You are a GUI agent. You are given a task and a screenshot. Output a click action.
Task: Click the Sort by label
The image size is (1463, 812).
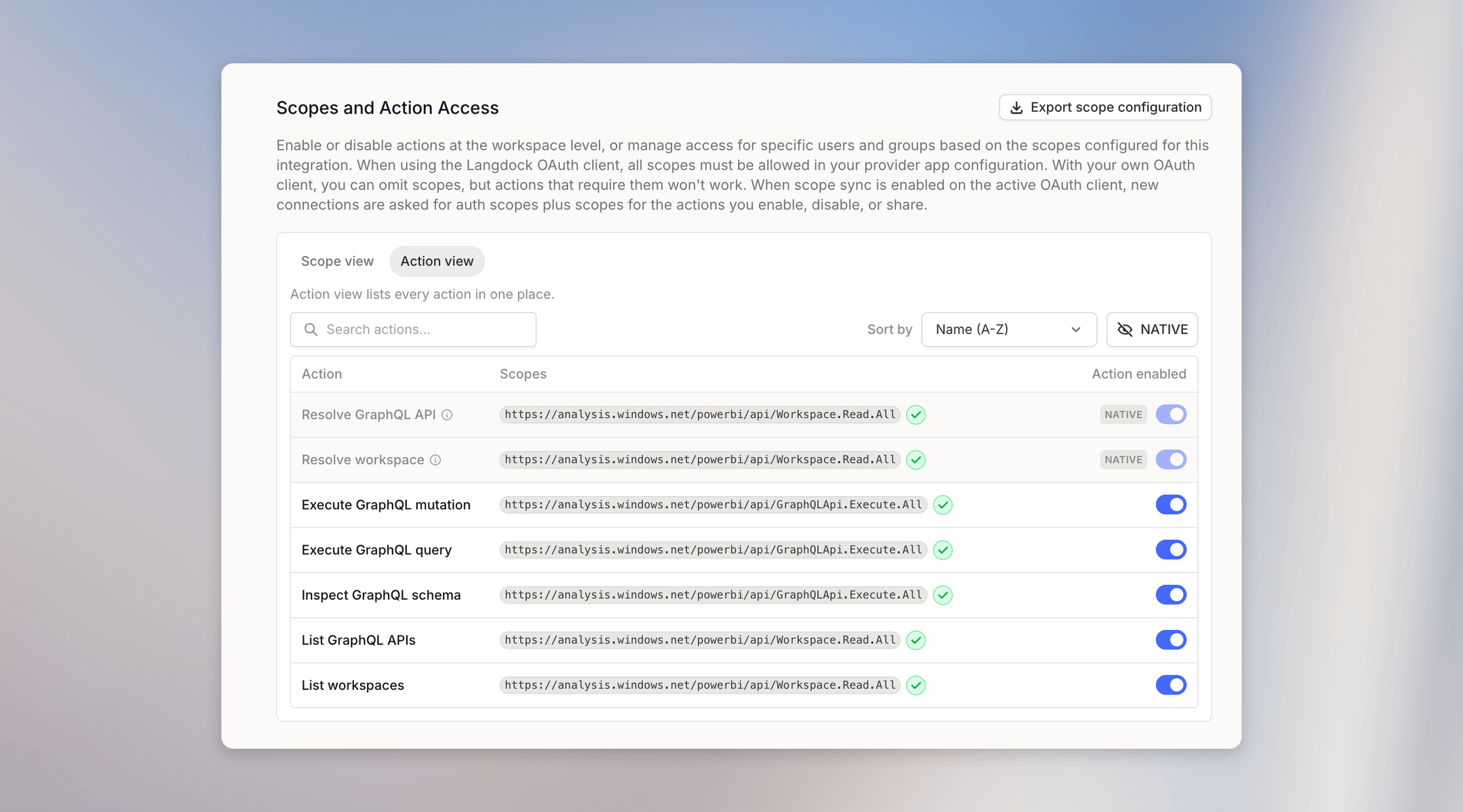[890, 330]
